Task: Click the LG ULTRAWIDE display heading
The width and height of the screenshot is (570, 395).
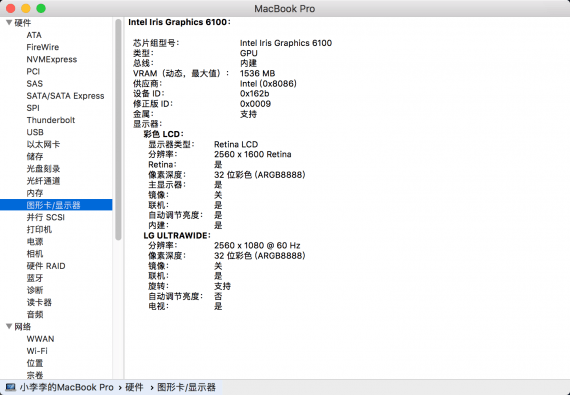Action: coord(177,235)
